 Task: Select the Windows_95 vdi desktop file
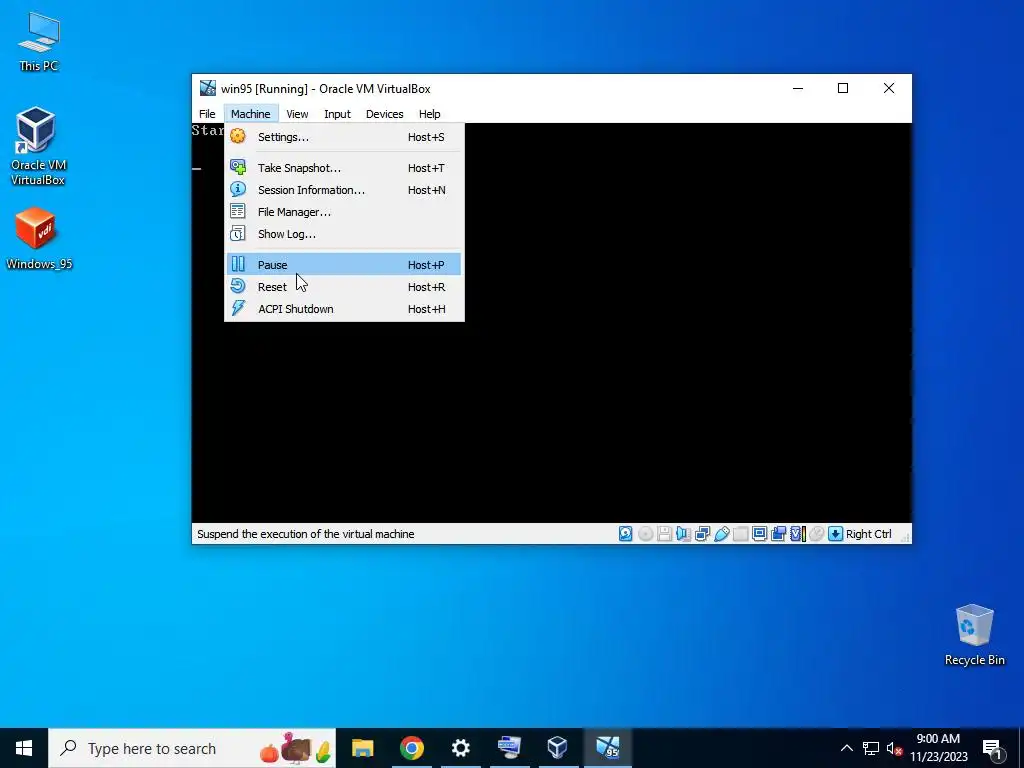[38, 239]
